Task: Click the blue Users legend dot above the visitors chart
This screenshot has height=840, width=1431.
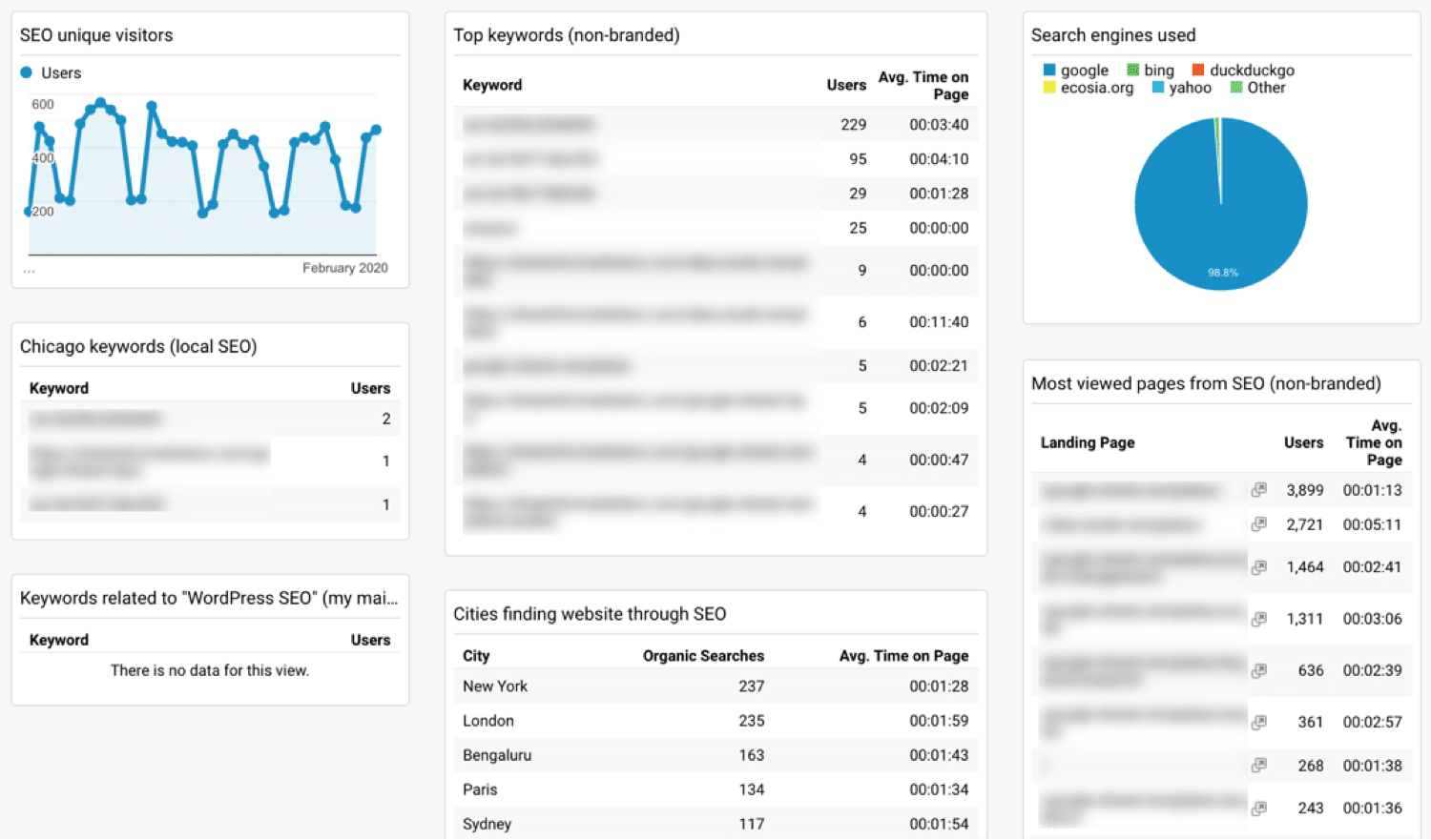Action: pyautogui.click(x=28, y=72)
